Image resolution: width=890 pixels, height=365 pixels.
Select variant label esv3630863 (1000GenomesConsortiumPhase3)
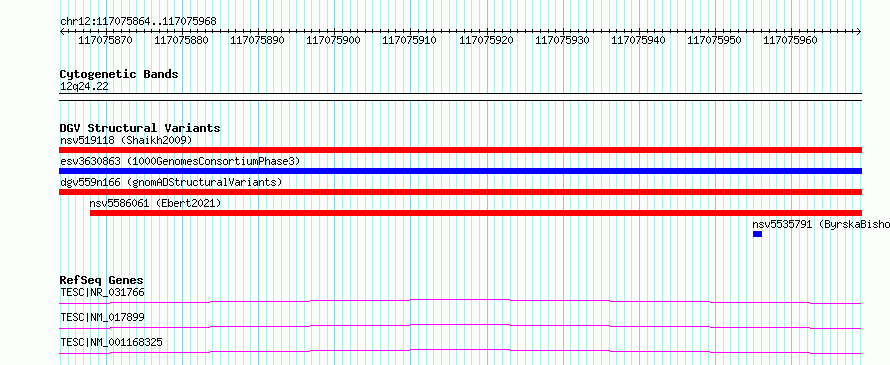tap(180, 161)
